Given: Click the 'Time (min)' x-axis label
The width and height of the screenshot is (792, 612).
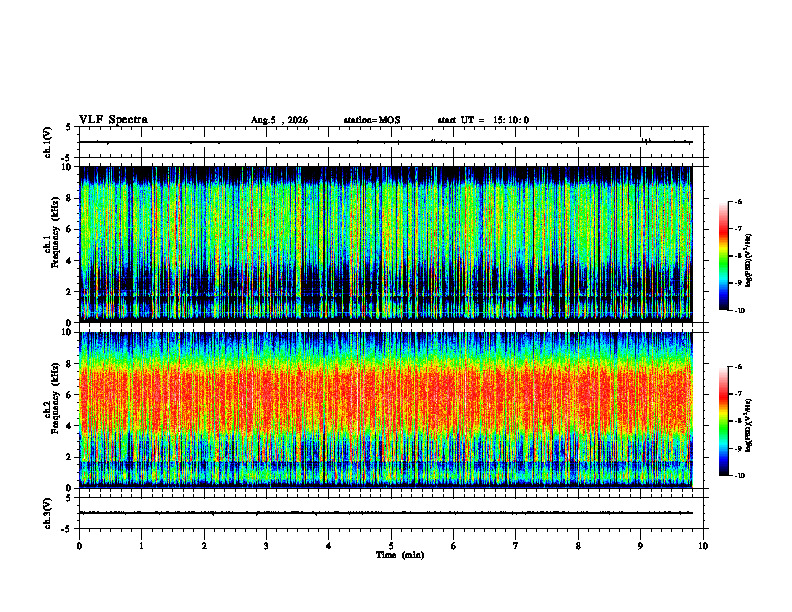Looking at the screenshot, I should click(x=400, y=555).
